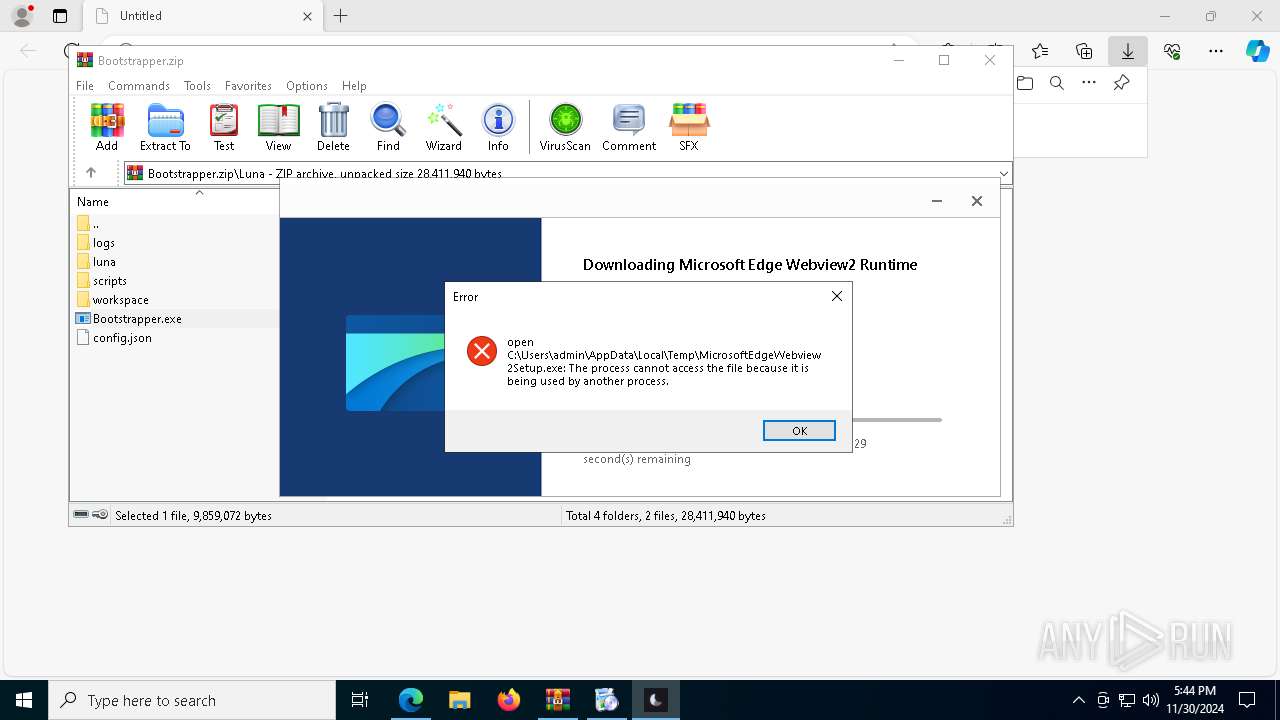Pin the downloads panel

1122,83
